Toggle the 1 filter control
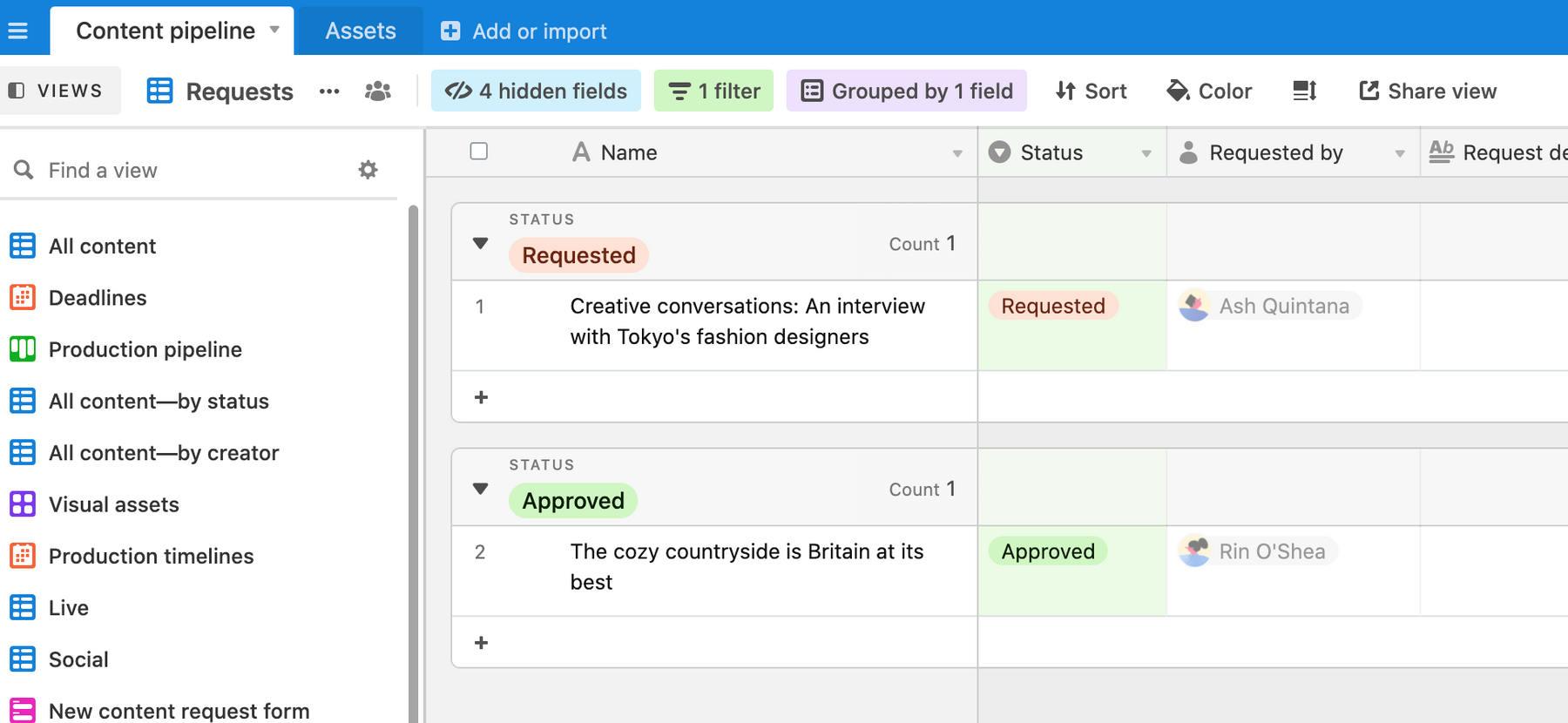Screen dimensions: 1568x723 (x=713, y=91)
